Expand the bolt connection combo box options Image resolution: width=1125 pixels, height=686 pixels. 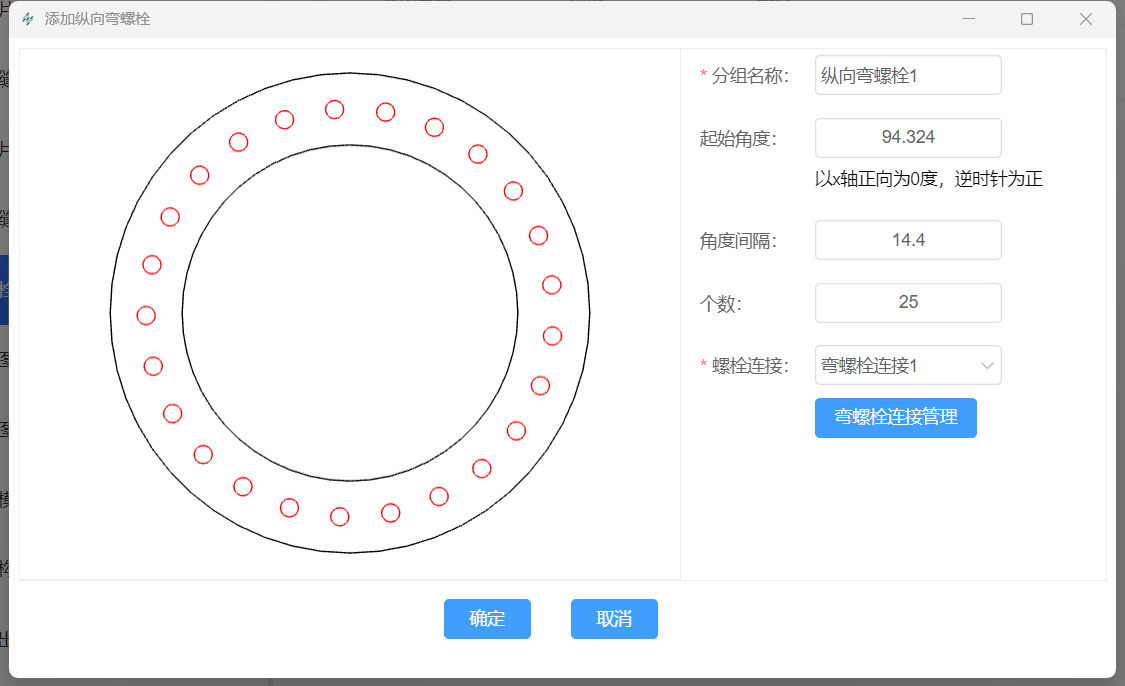coord(908,365)
